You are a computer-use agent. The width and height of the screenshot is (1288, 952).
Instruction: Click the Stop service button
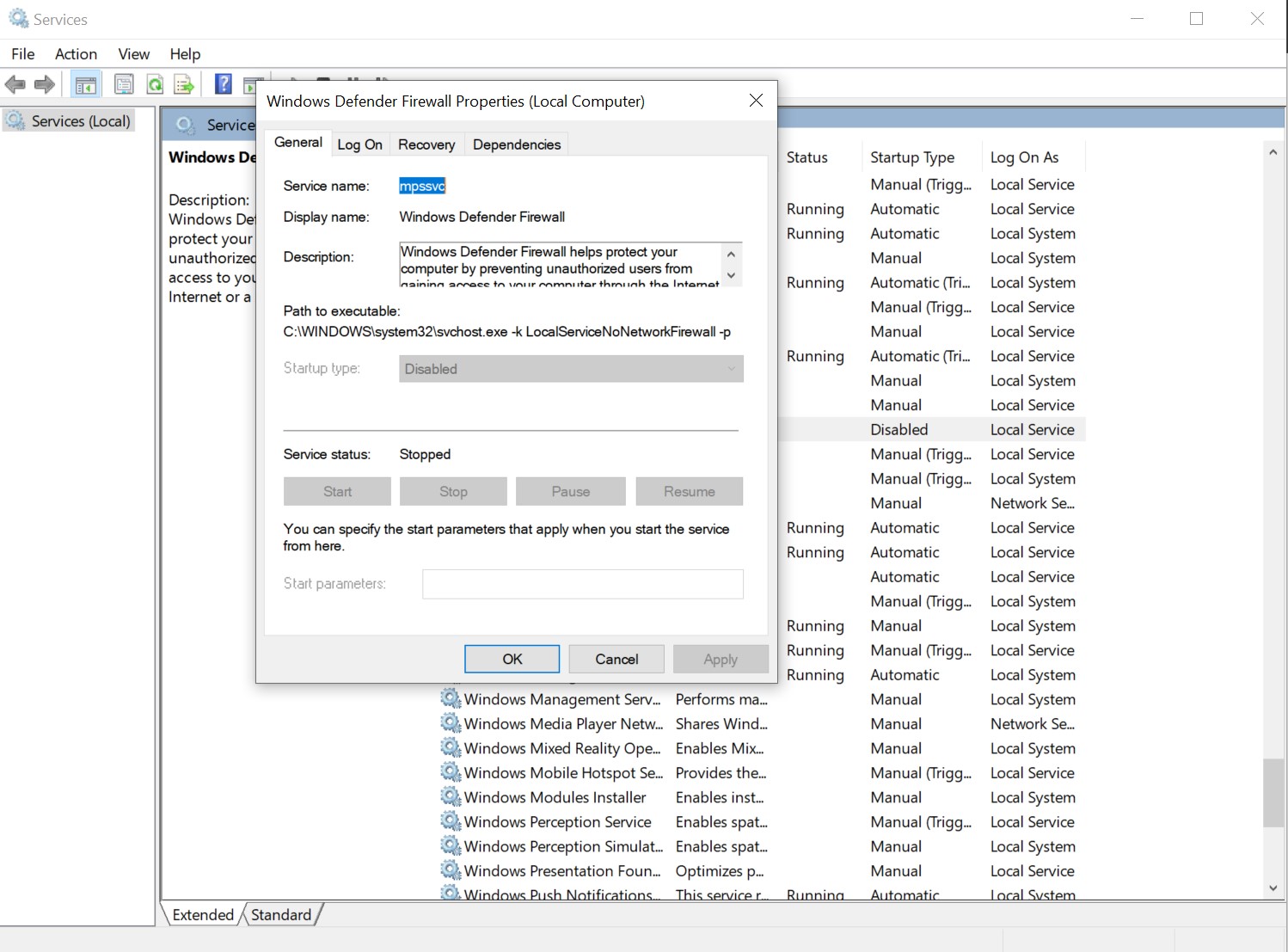point(453,491)
